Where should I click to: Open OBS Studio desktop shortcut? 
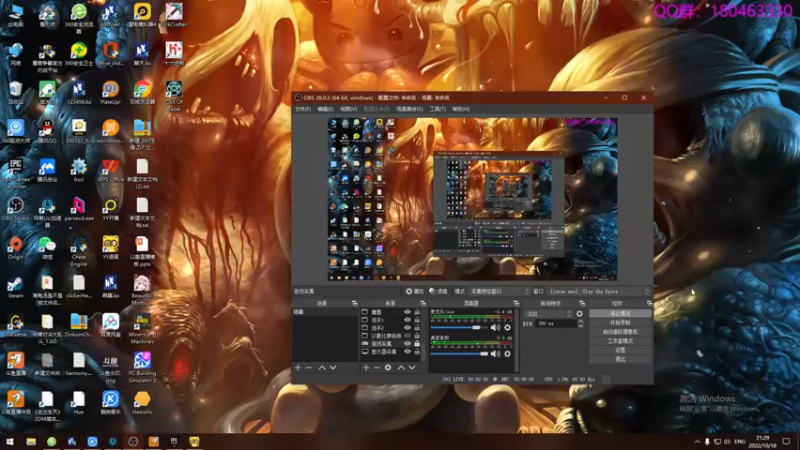tap(15, 210)
